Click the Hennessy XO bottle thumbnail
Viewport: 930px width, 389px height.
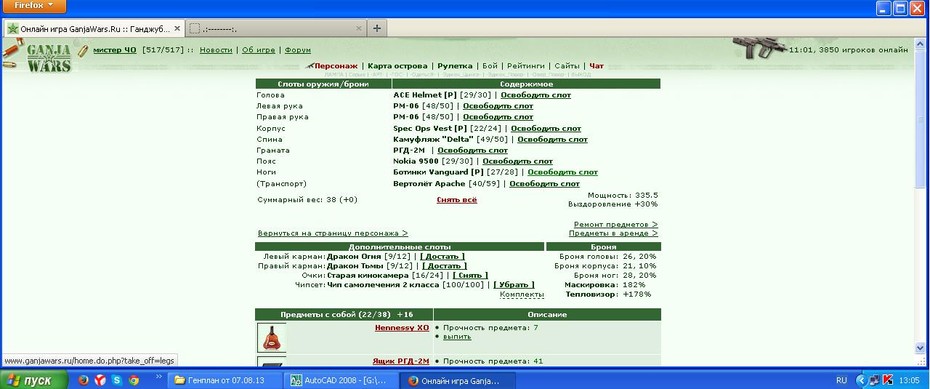tap(271, 338)
